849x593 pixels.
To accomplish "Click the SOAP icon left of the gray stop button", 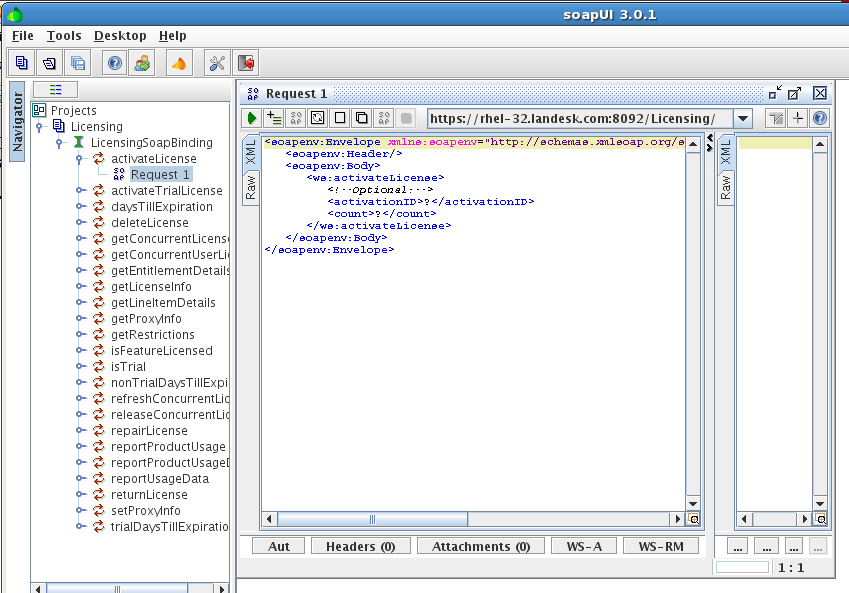I will tap(384, 118).
